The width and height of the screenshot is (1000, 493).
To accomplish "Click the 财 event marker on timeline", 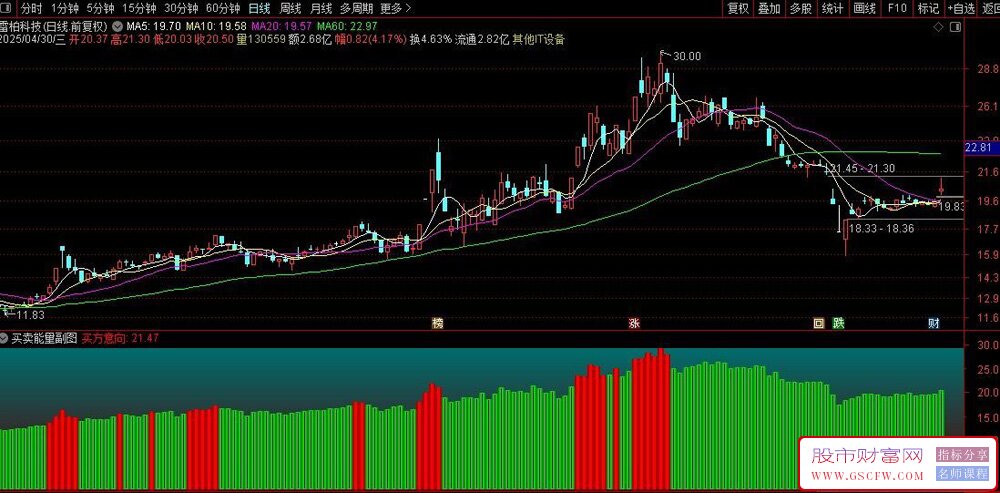I will coord(933,323).
